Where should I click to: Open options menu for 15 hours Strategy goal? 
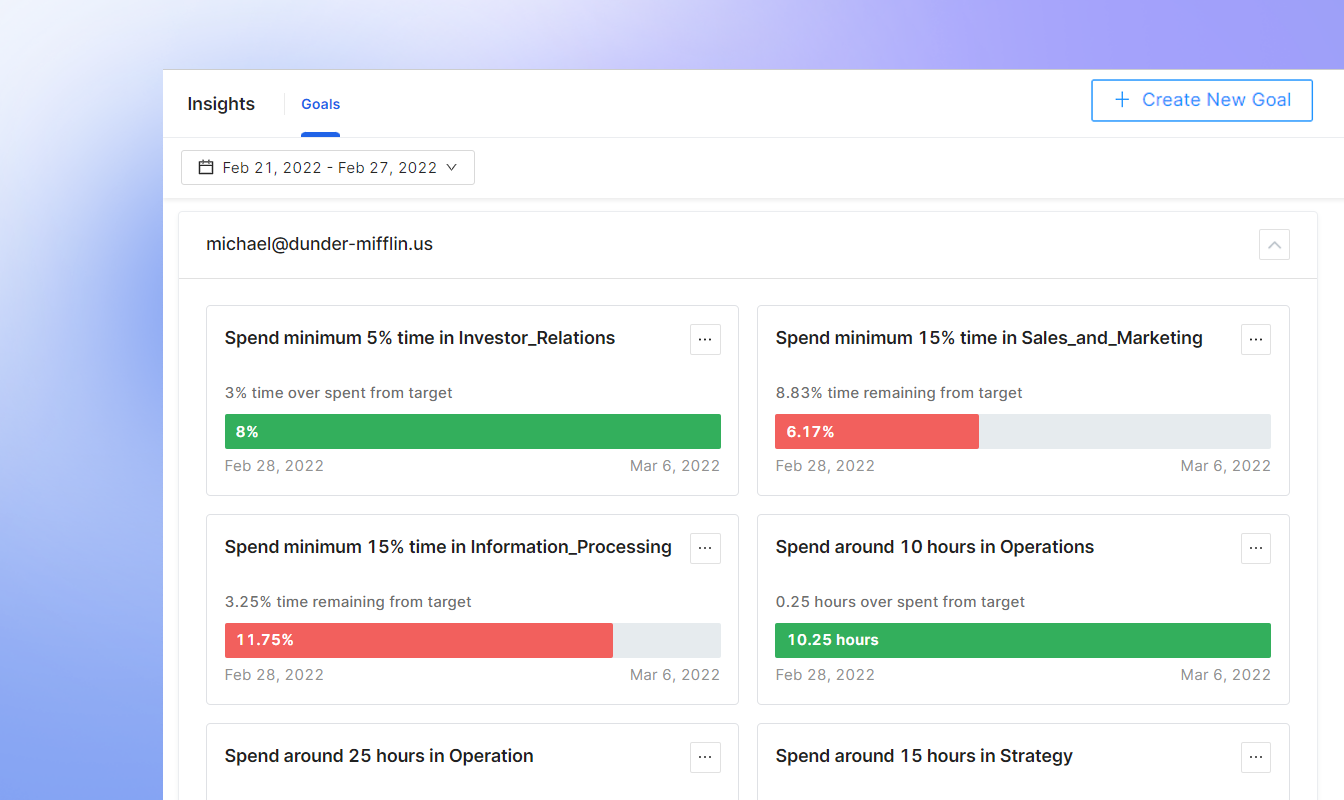pos(1256,757)
